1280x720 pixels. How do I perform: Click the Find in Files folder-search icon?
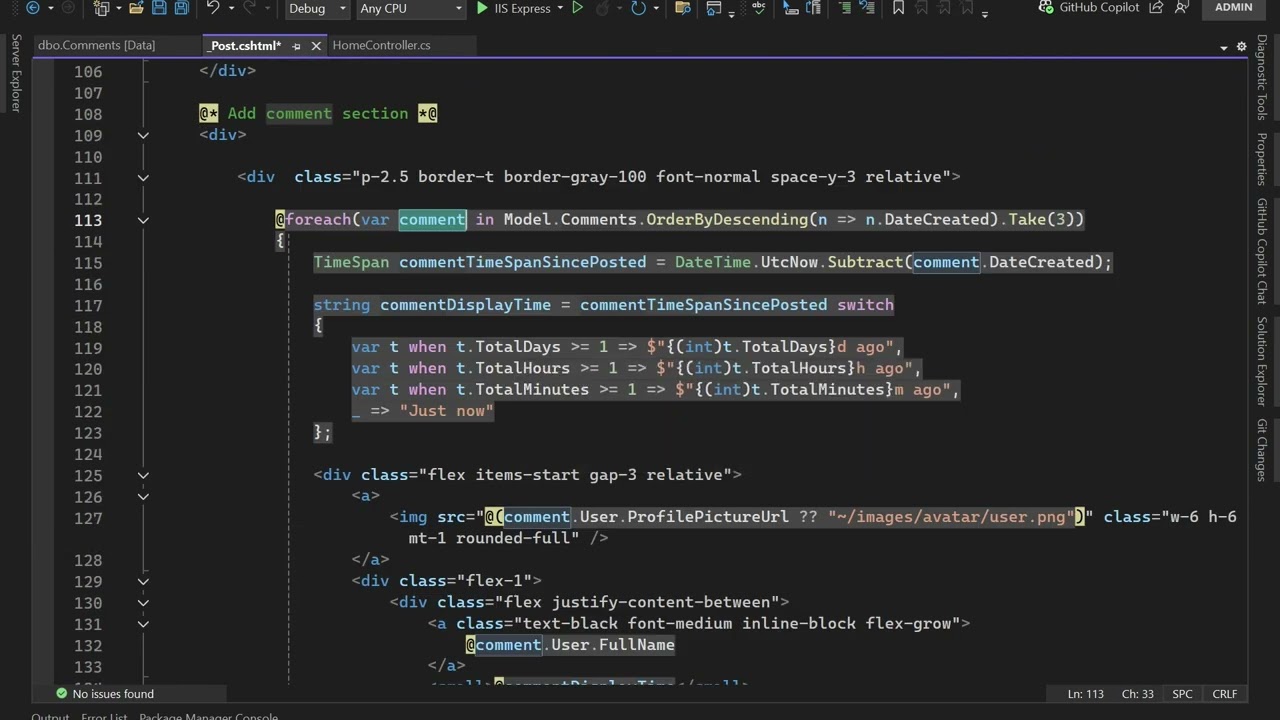click(683, 8)
